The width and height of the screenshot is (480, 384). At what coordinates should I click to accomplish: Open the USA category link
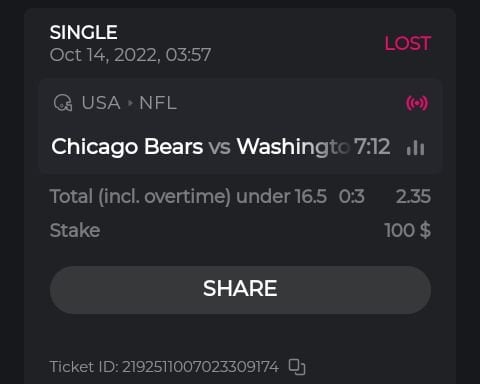point(101,103)
